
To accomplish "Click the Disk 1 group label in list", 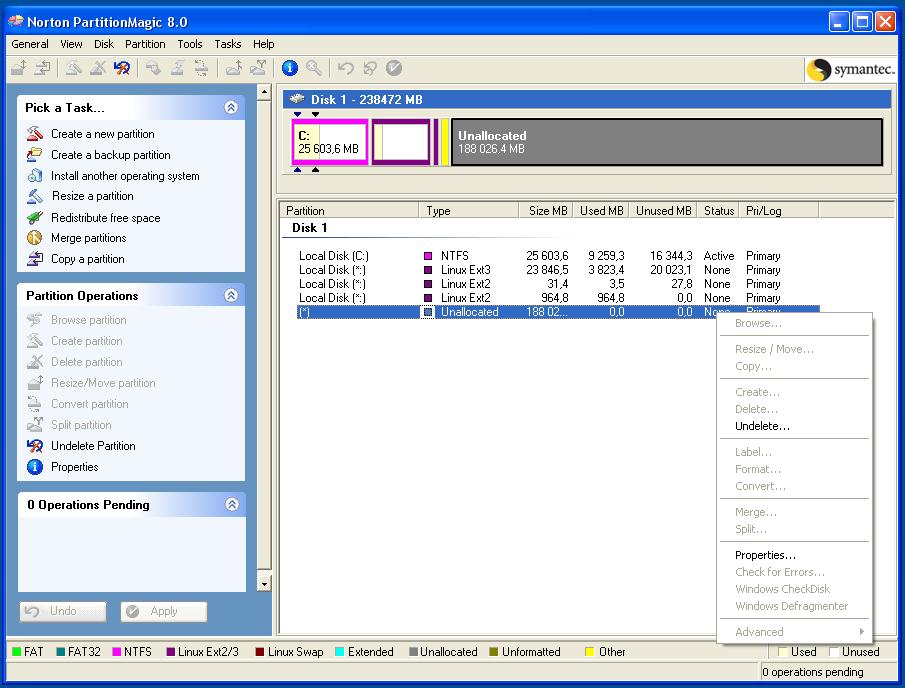I will coord(309,227).
